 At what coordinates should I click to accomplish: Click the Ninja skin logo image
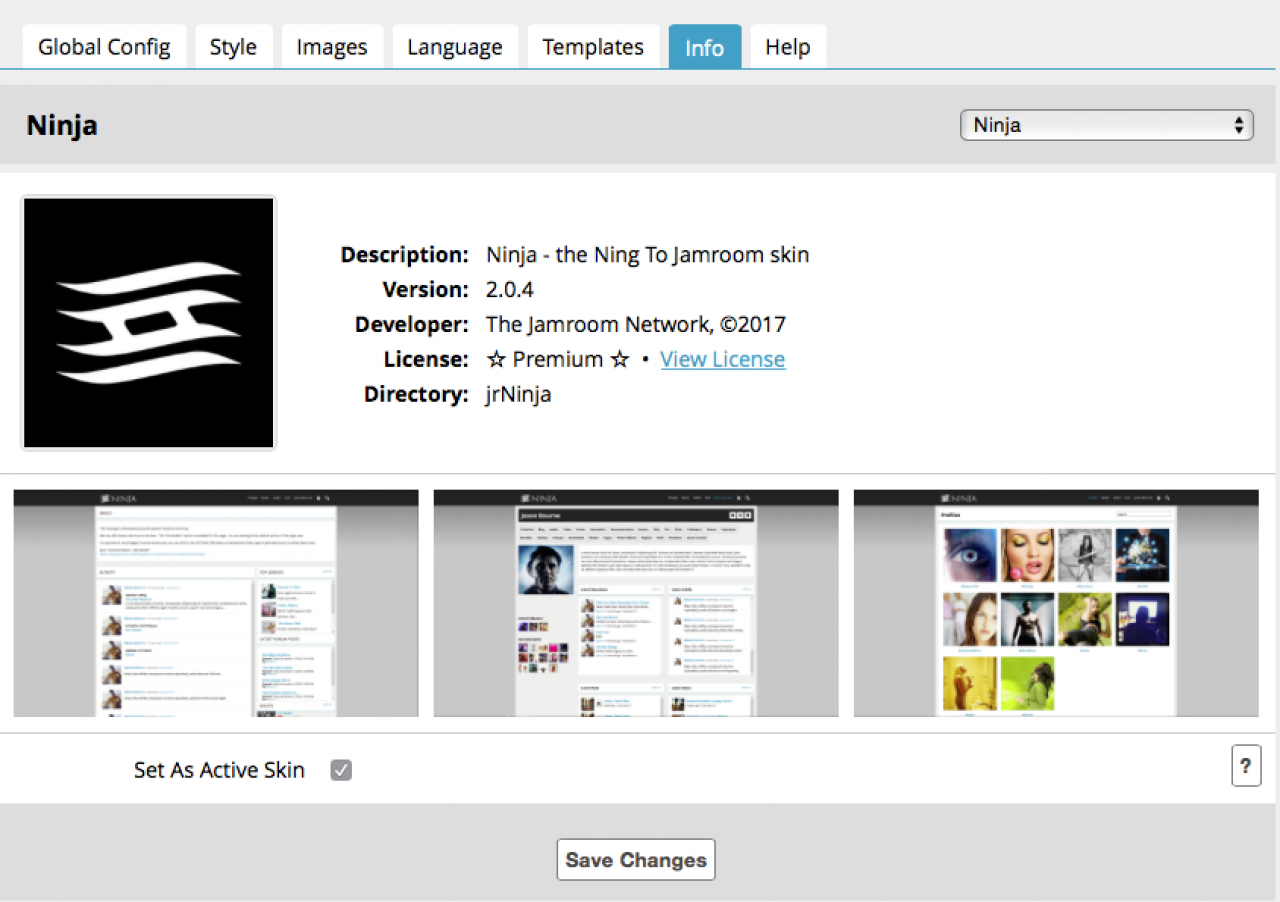point(149,323)
